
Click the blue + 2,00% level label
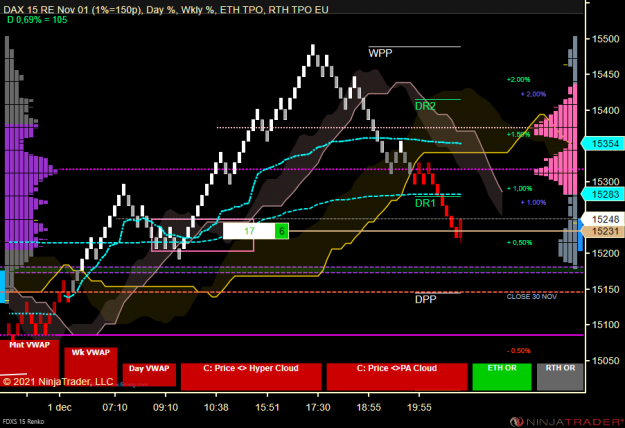coord(533,94)
